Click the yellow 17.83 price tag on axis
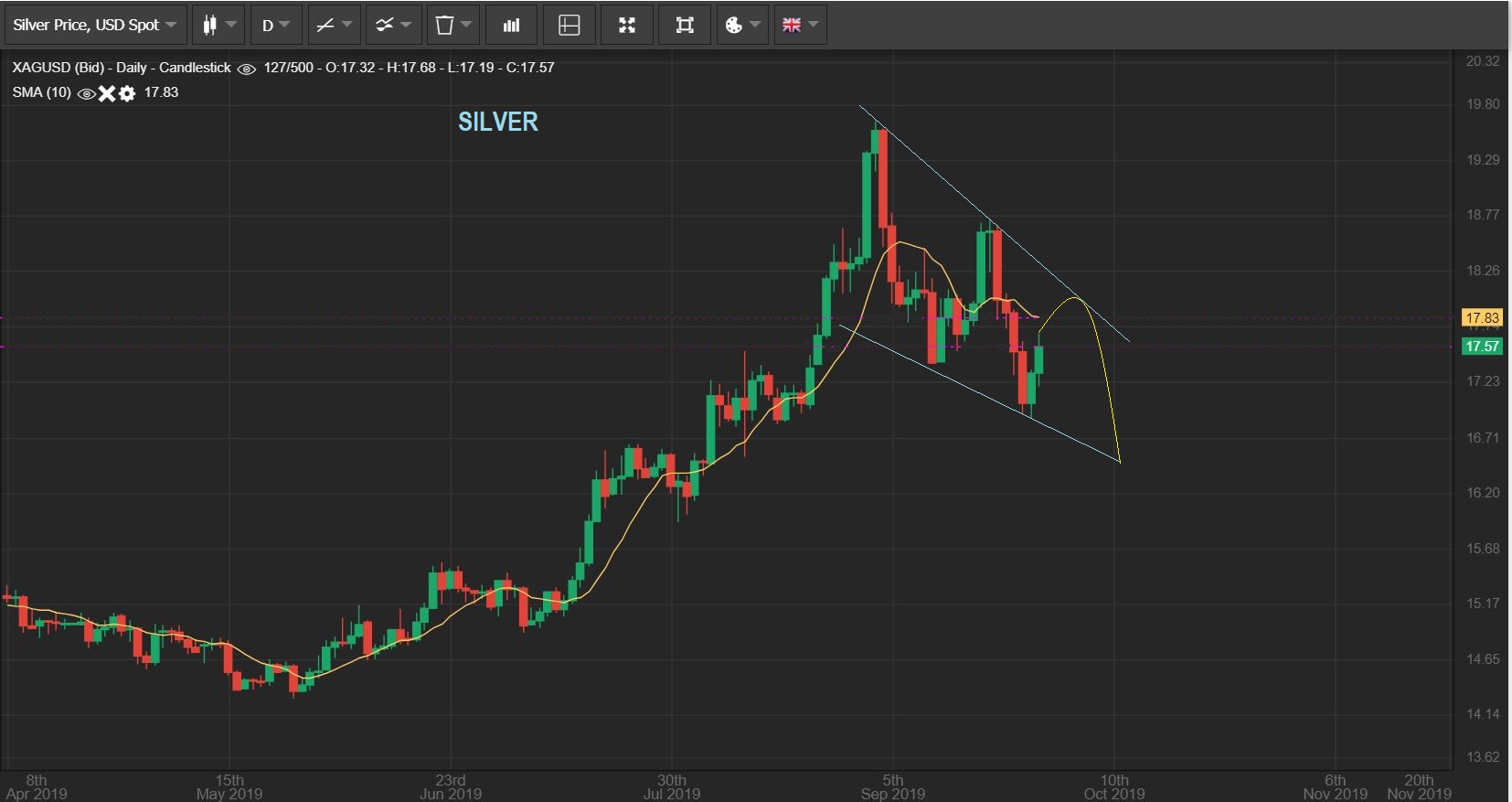 pos(1482,317)
